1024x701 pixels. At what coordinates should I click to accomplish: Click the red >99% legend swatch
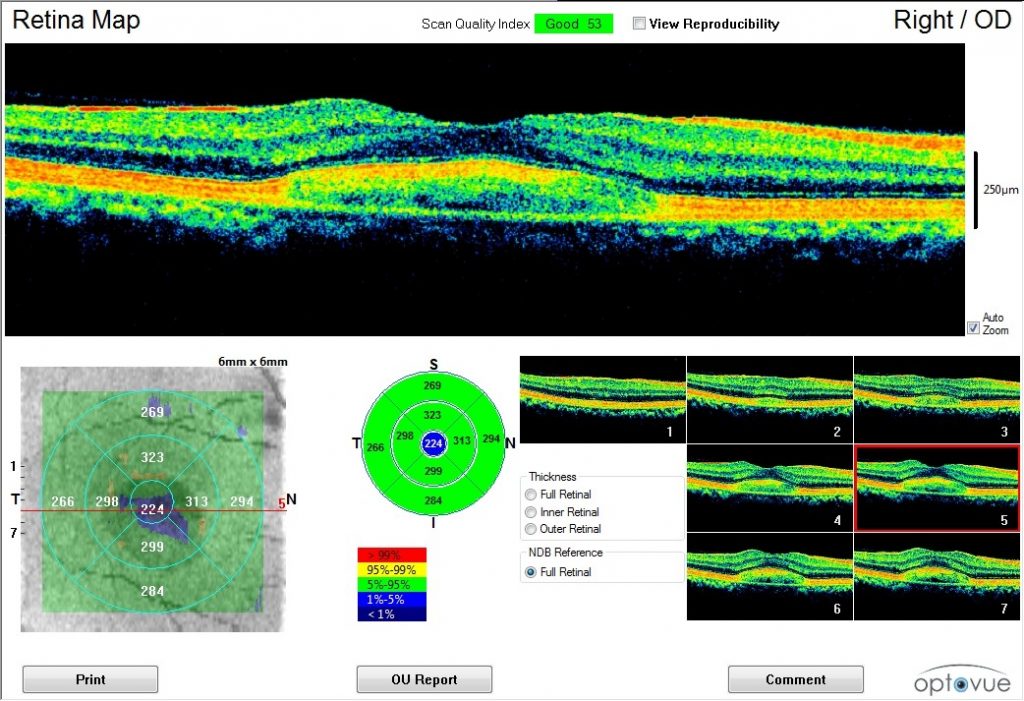click(x=389, y=553)
